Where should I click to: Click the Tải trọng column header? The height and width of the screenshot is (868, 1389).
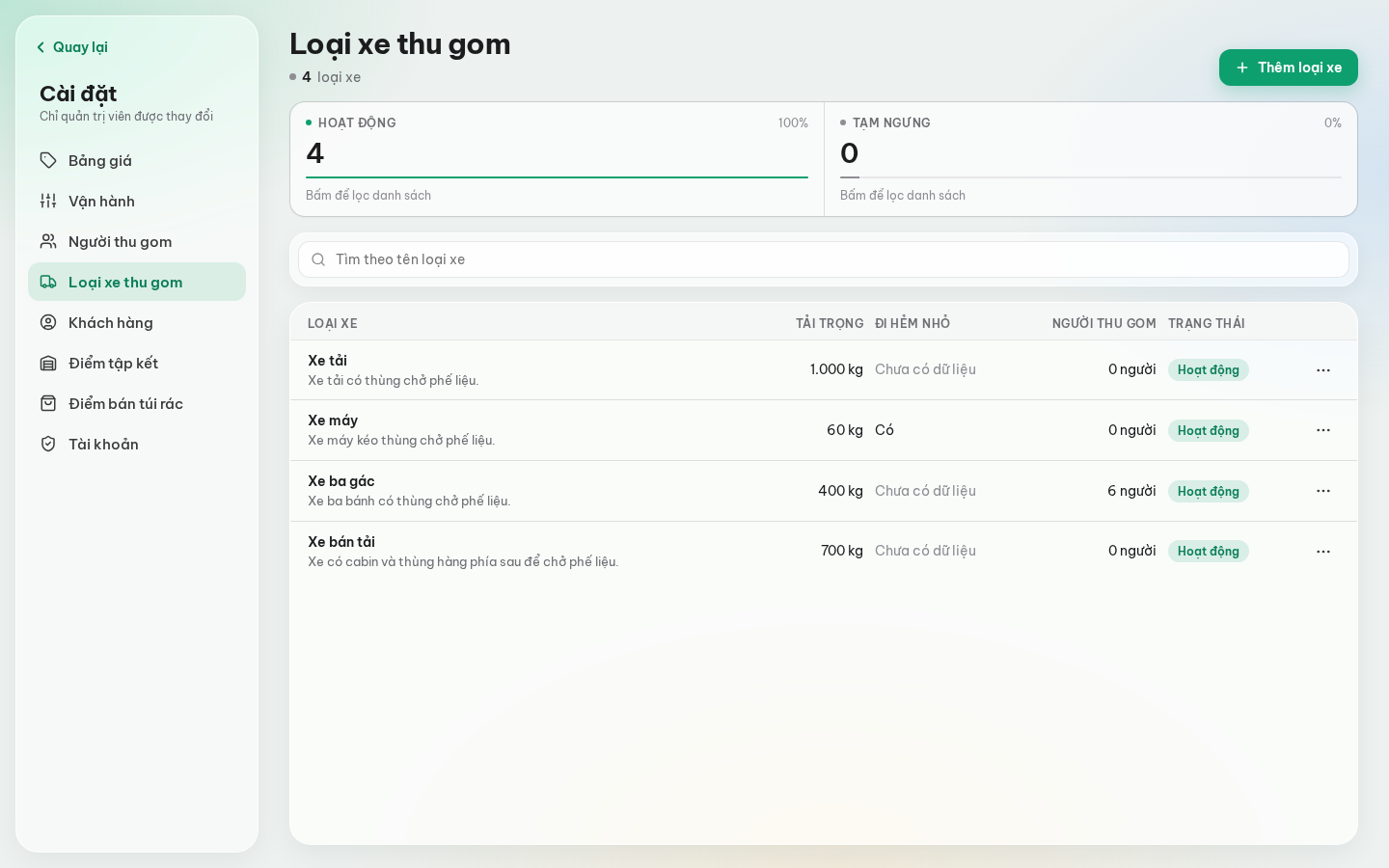(830, 323)
